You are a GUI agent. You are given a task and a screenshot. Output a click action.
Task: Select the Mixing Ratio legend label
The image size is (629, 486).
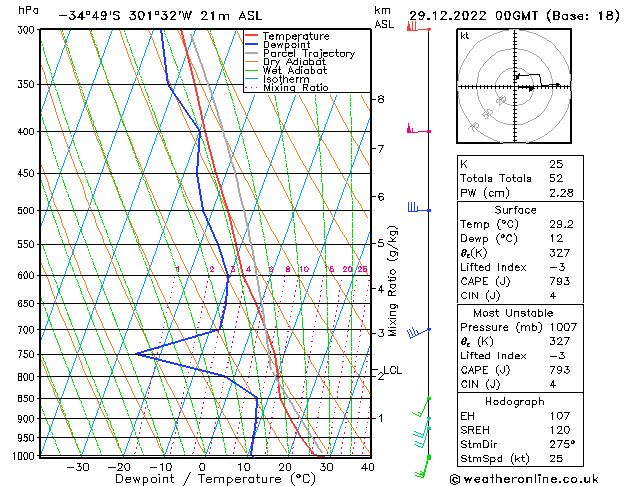(x=296, y=87)
